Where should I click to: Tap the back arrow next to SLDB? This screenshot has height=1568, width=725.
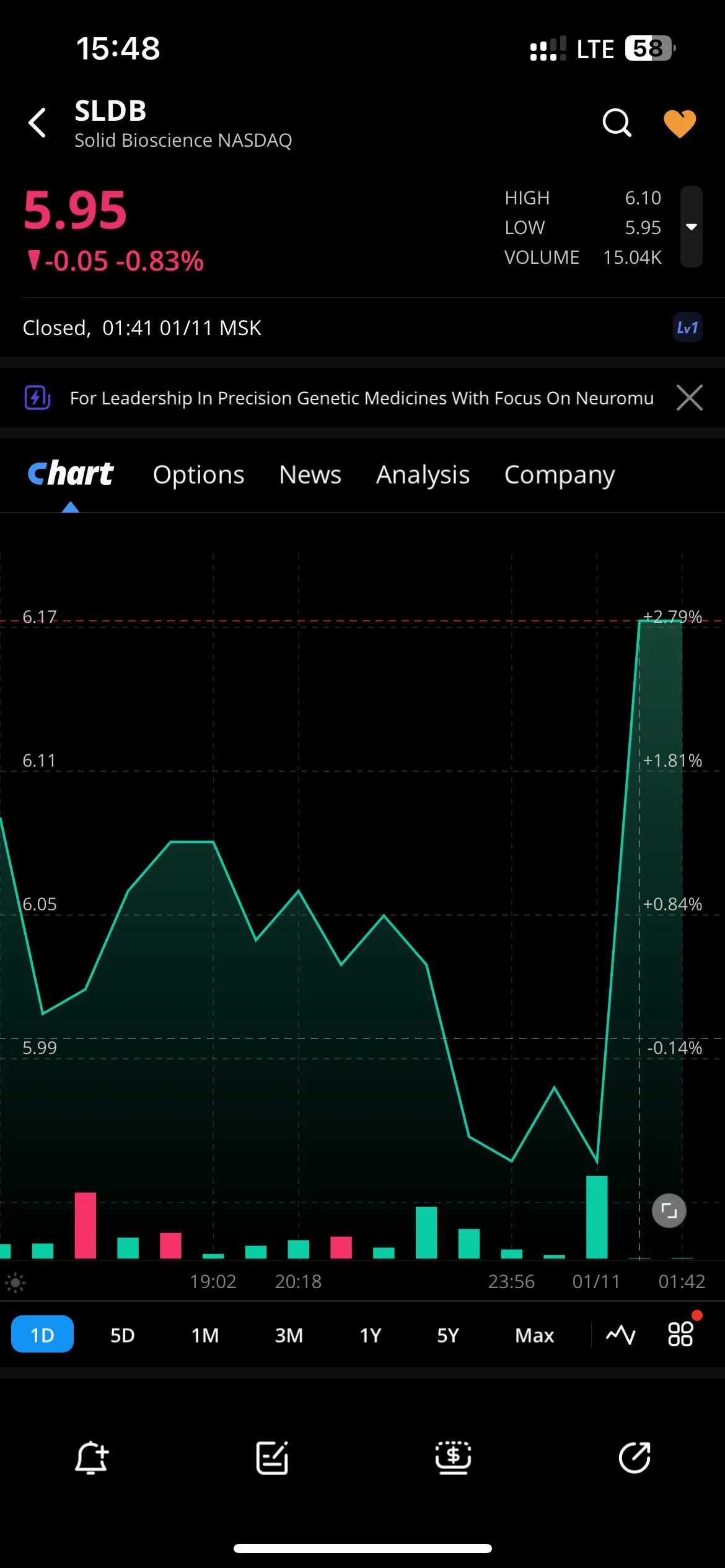click(37, 123)
